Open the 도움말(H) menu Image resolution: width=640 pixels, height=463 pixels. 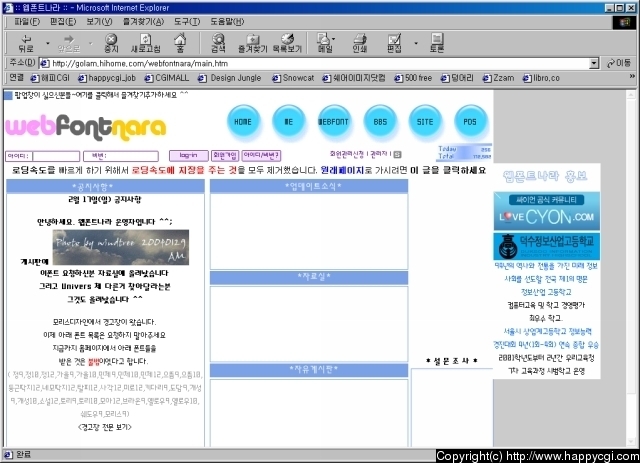227,22
